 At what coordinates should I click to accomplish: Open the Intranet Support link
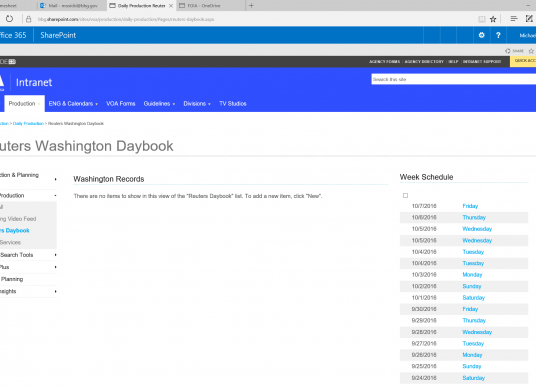pos(482,62)
